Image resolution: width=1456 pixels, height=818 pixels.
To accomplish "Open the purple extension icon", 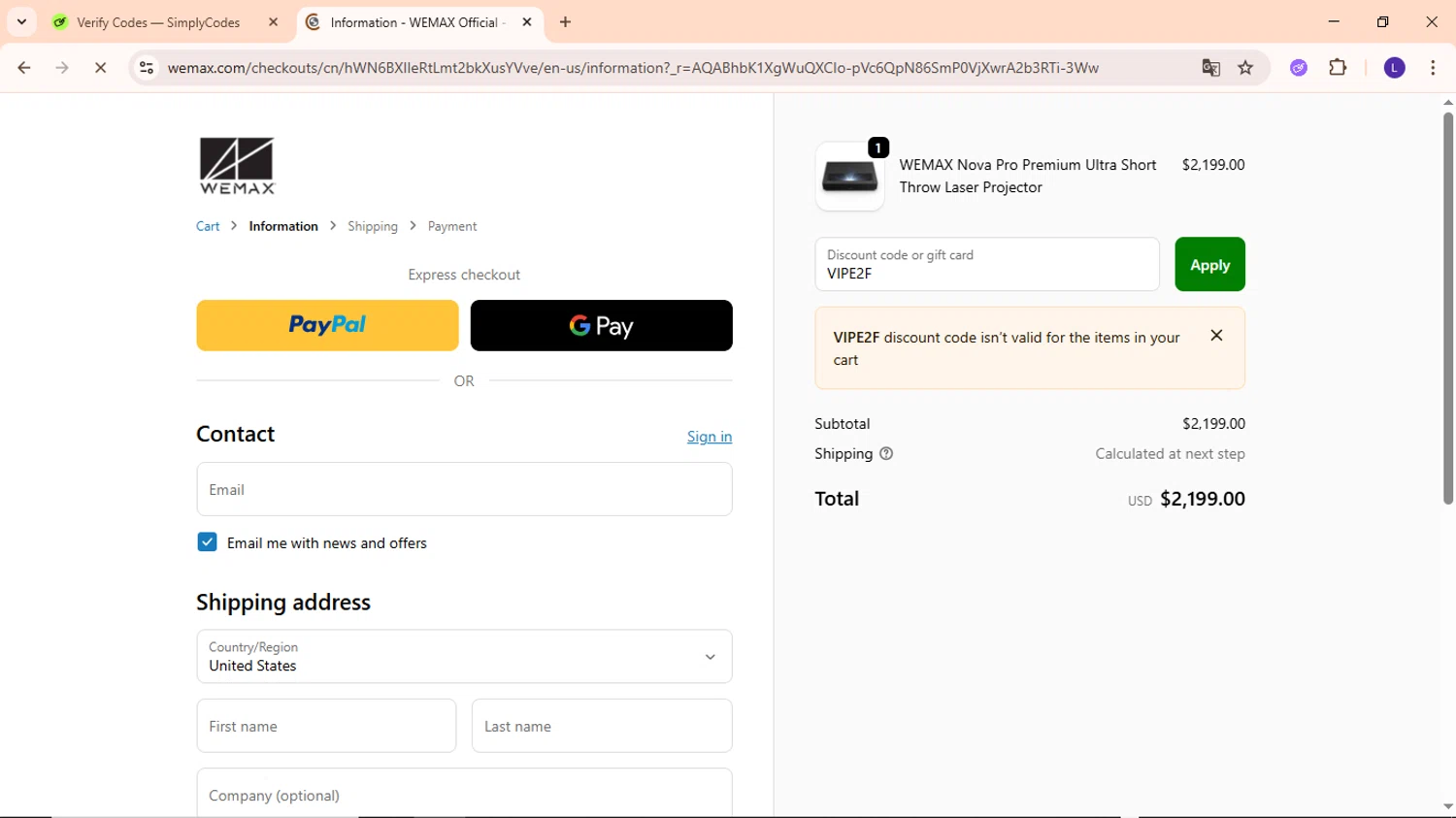I will 1299,68.
